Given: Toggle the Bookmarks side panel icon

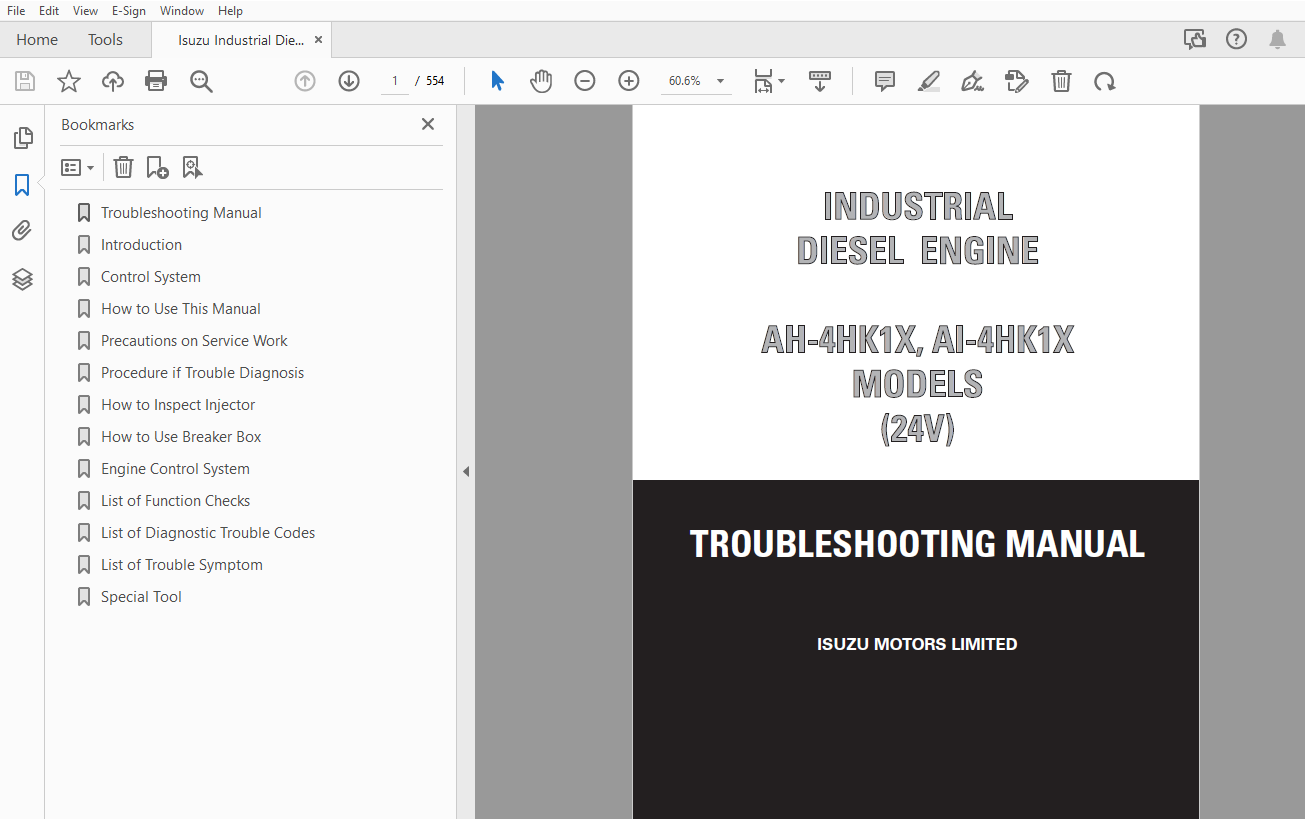Looking at the screenshot, I should (x=22, y=185).
